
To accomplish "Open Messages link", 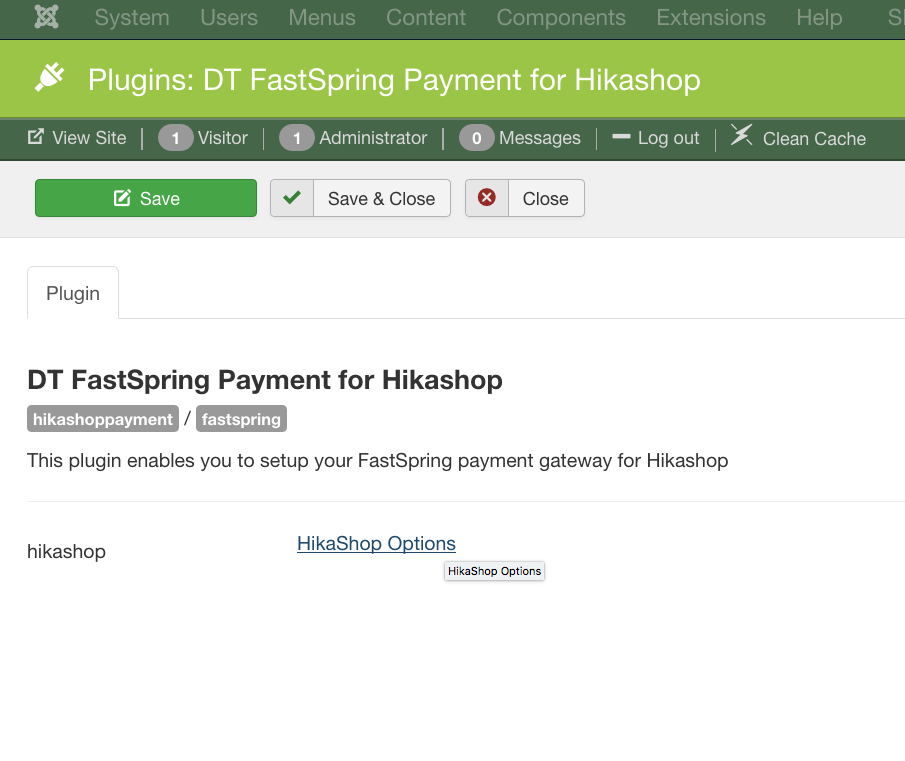I will coord(540,138).
